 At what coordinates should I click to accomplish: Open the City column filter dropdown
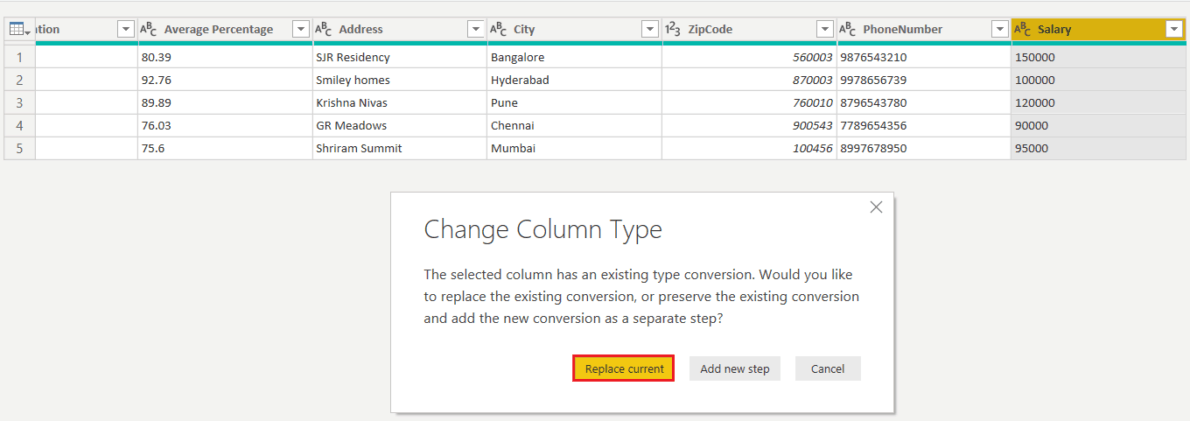click(x=650, y=30)
